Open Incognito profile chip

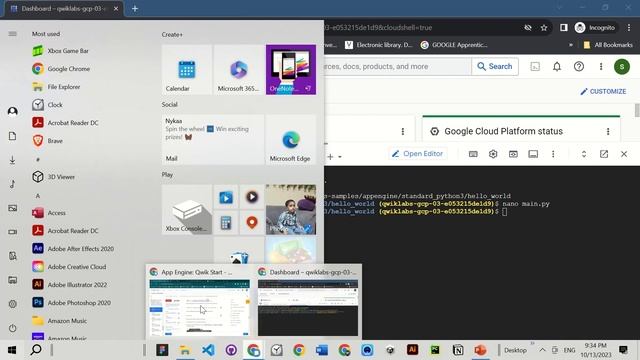[595, 28]
